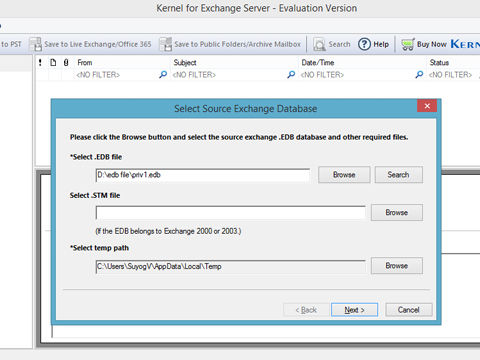Screen dimensions: 480x360
Task: Click Save to Live Exchange/Office 365 toolbar button
Action: [90, 44]
